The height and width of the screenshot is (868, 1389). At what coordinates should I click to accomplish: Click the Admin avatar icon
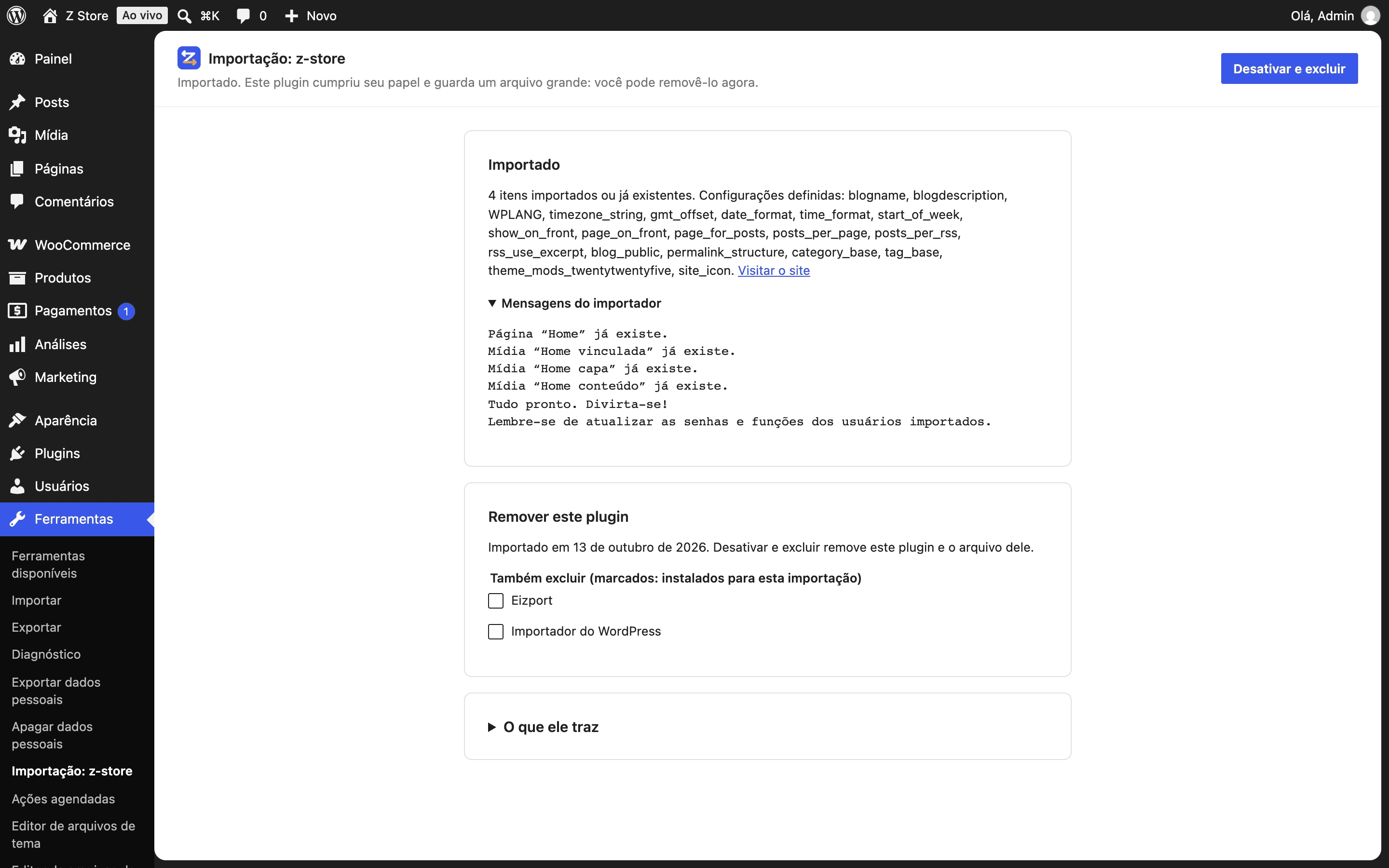(1371, 15)
